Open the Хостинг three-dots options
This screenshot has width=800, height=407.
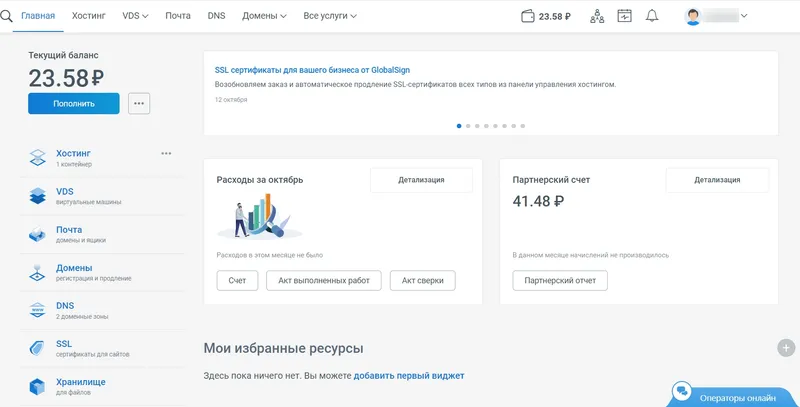(x=166, y=154)
